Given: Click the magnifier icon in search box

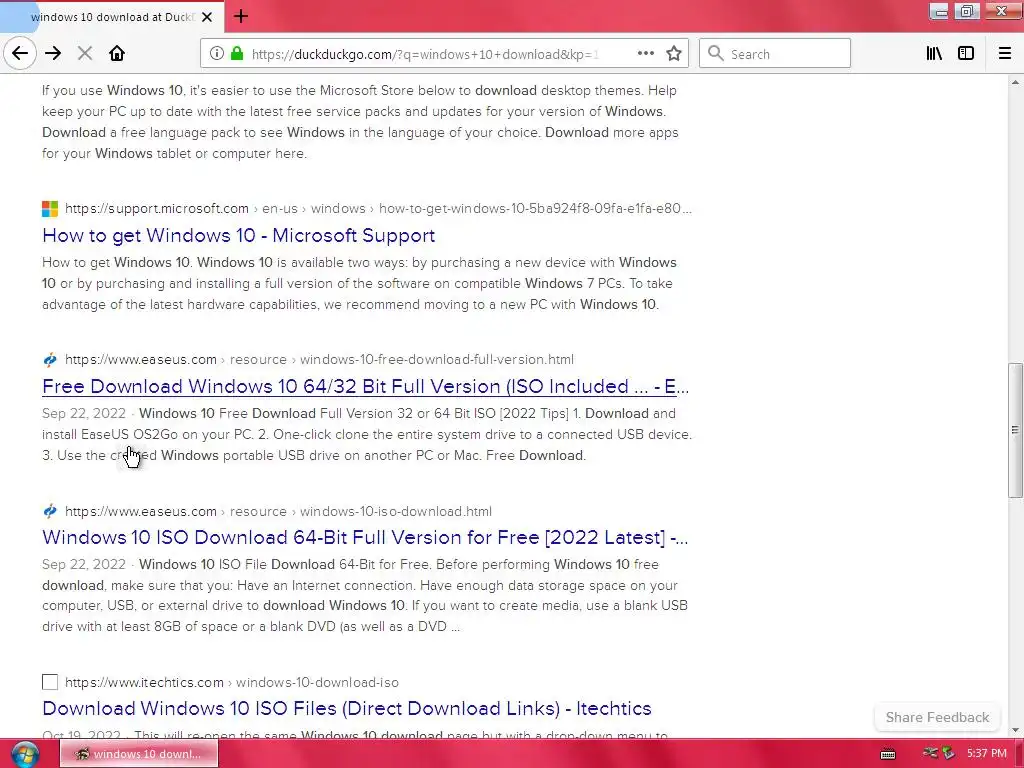Looking at the screenshot, I should pyautogui.click(x=716, y=54).
